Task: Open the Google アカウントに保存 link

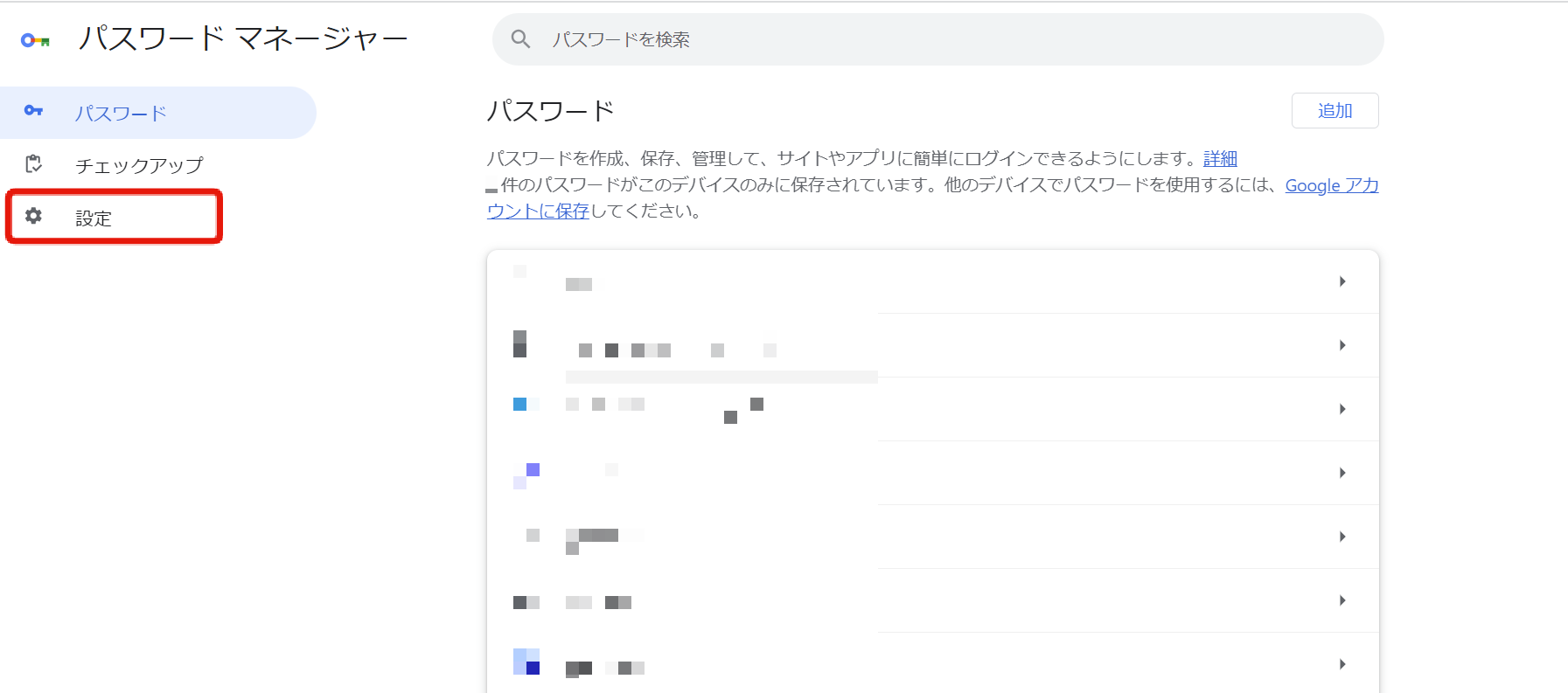Action: (1331, 185)
